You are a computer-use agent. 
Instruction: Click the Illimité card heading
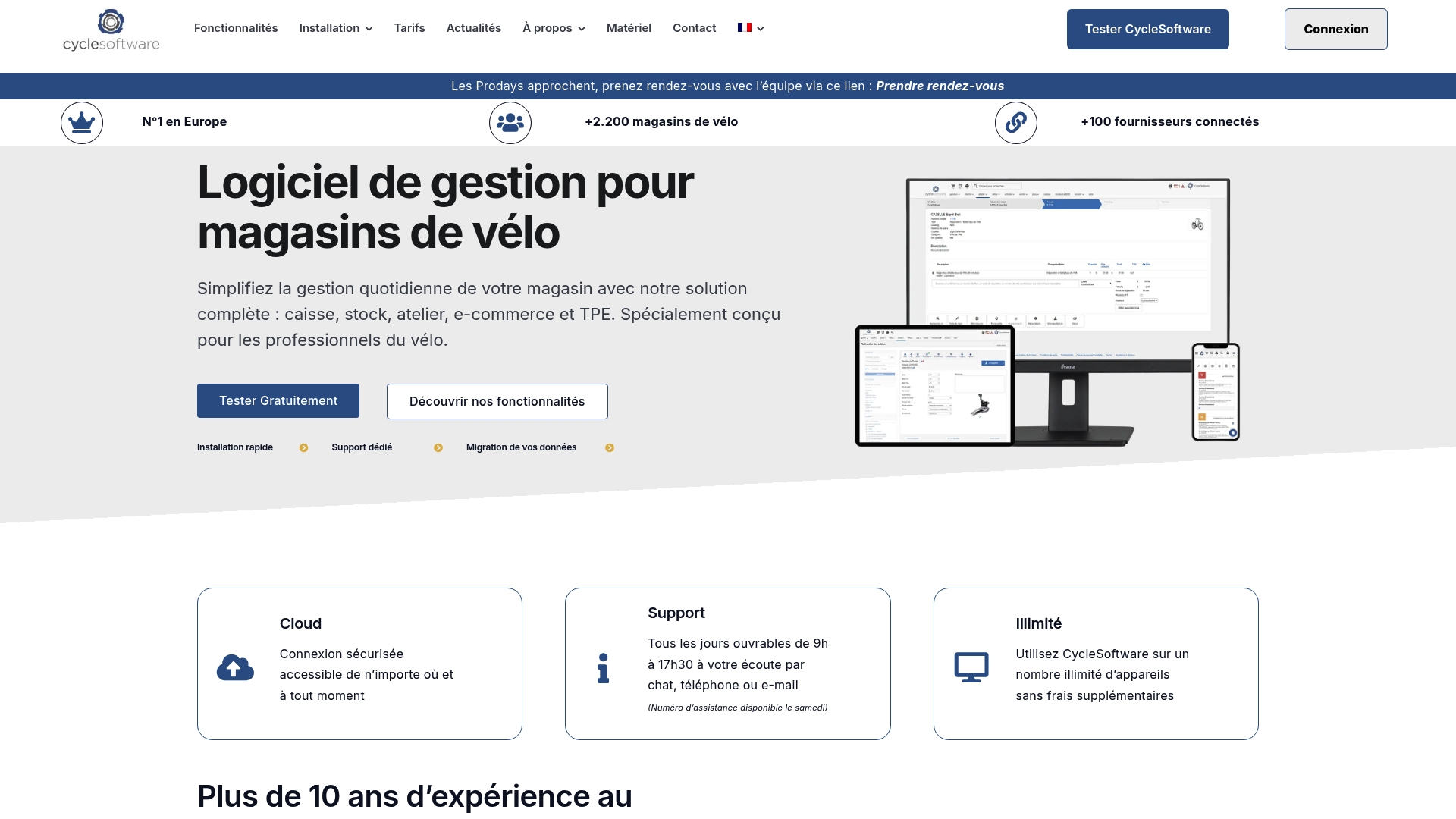click(x=1039, y=623)
